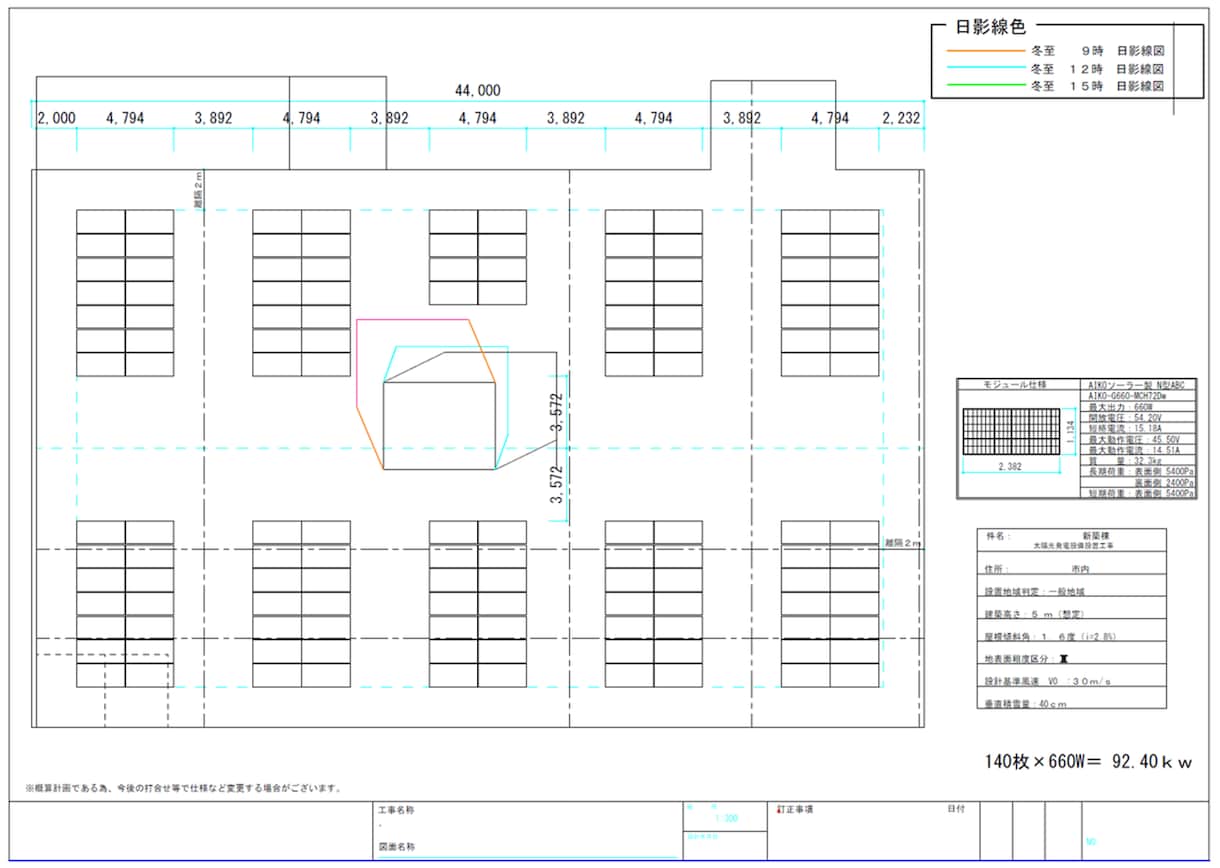Click the "工事名称" title block label
The height and width of the screenshot is (868, 1220).
point(396,809)
